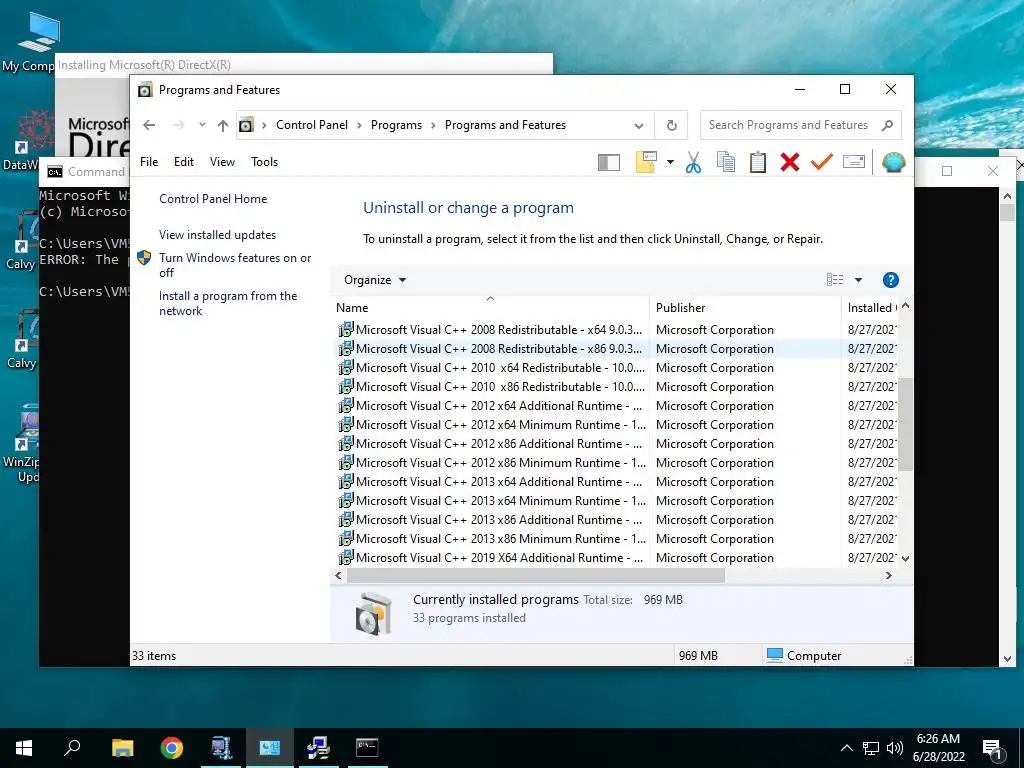
Task: Click the Command Prompt taskbar icon
Action: tap(367, 748)
